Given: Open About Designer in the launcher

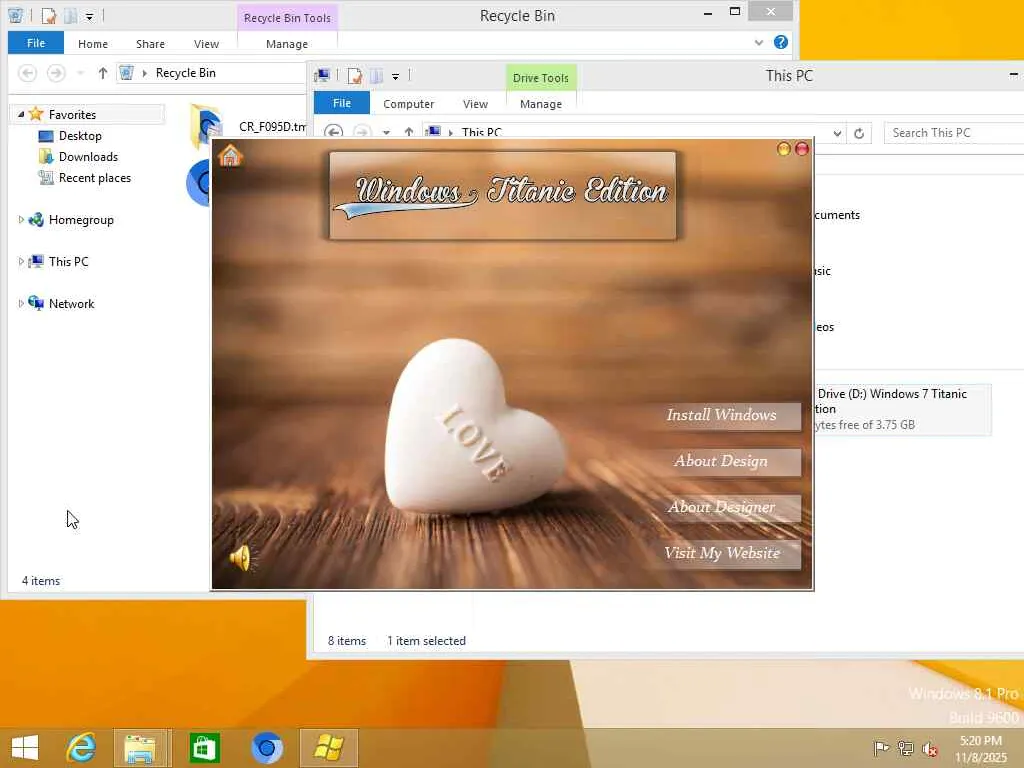Looking at the screenshot, I should [721, 507].
